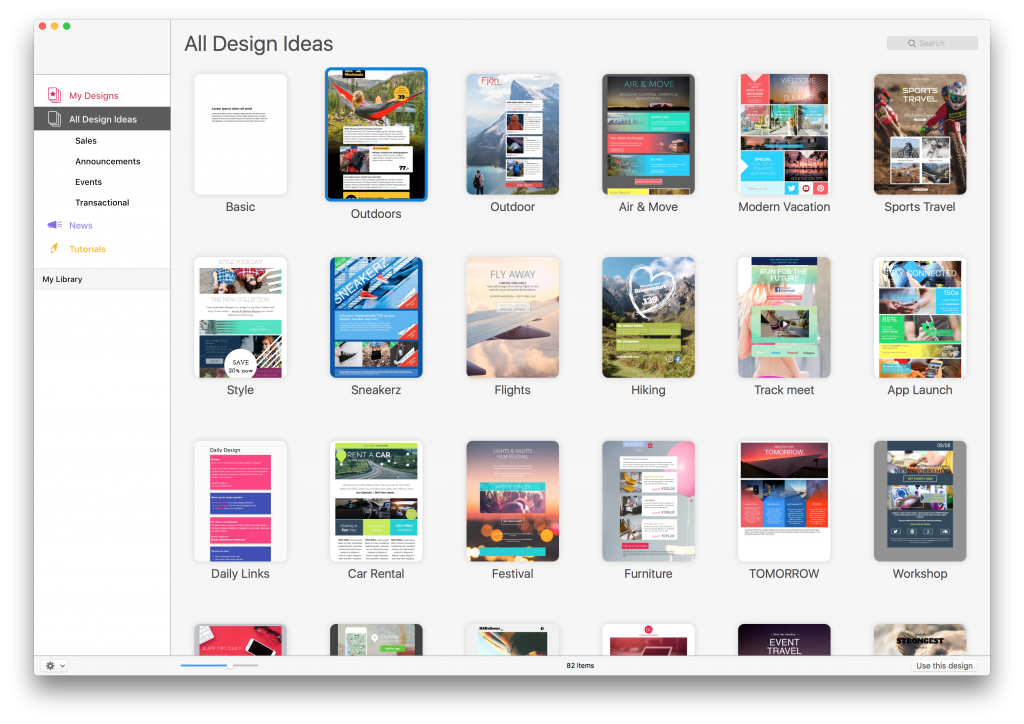The height and width of the screenshot is (724, 1024).
Task: Select the Events category
Action: pos(88,182)
